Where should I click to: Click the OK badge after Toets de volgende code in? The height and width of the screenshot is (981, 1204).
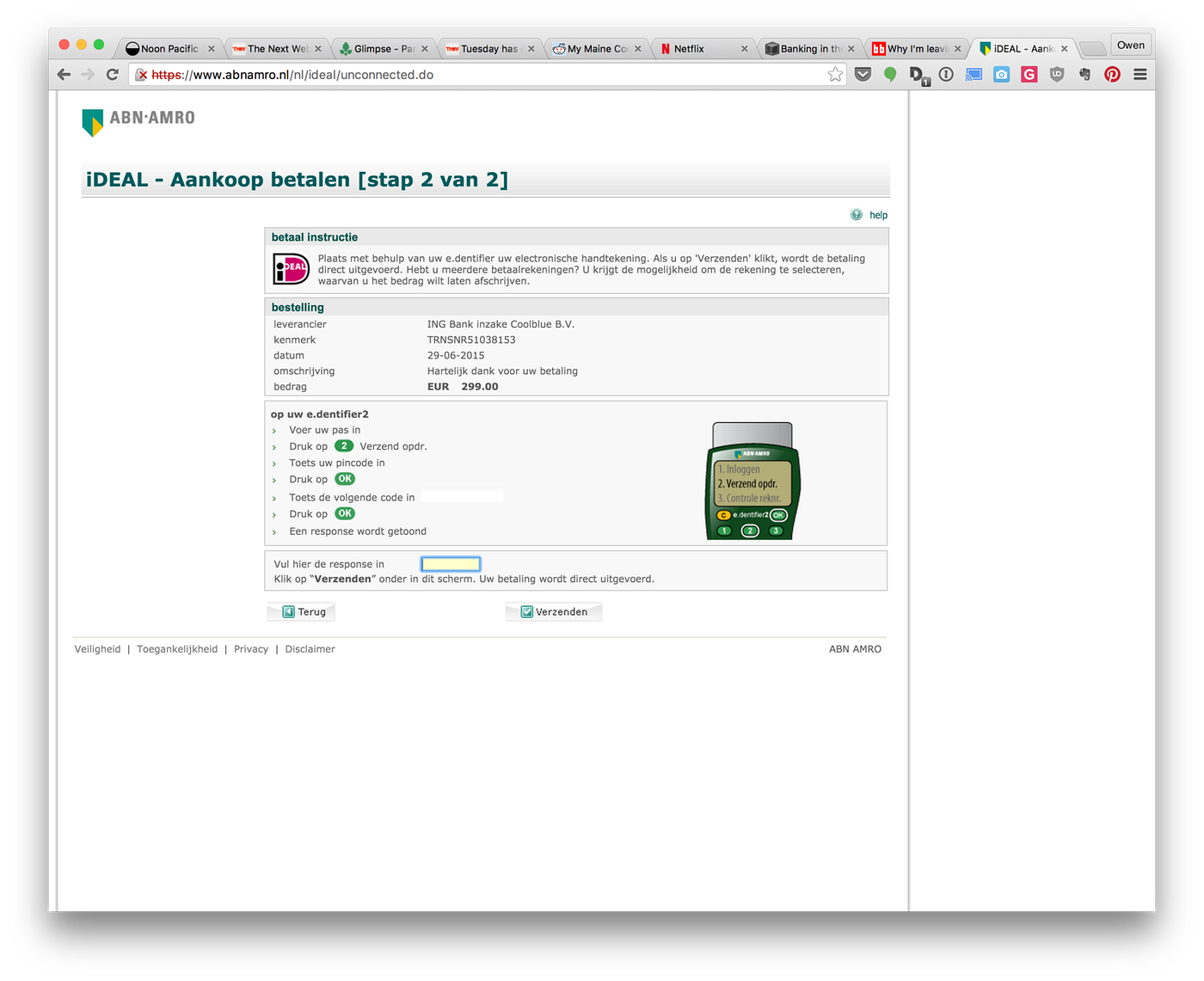coord(345,513)
